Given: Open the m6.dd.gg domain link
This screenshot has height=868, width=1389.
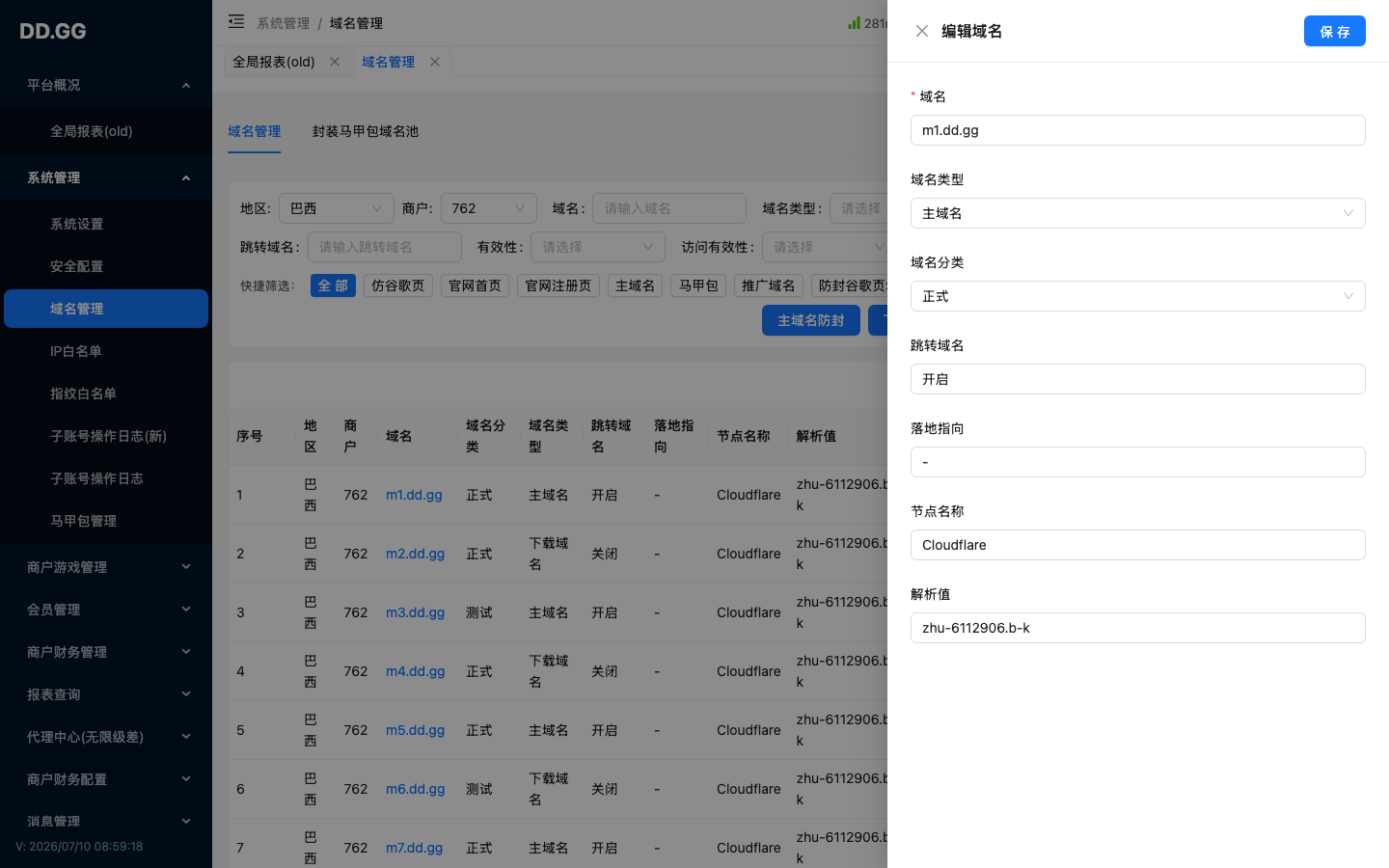Looking at the screenshot, I should coord(415,789).
